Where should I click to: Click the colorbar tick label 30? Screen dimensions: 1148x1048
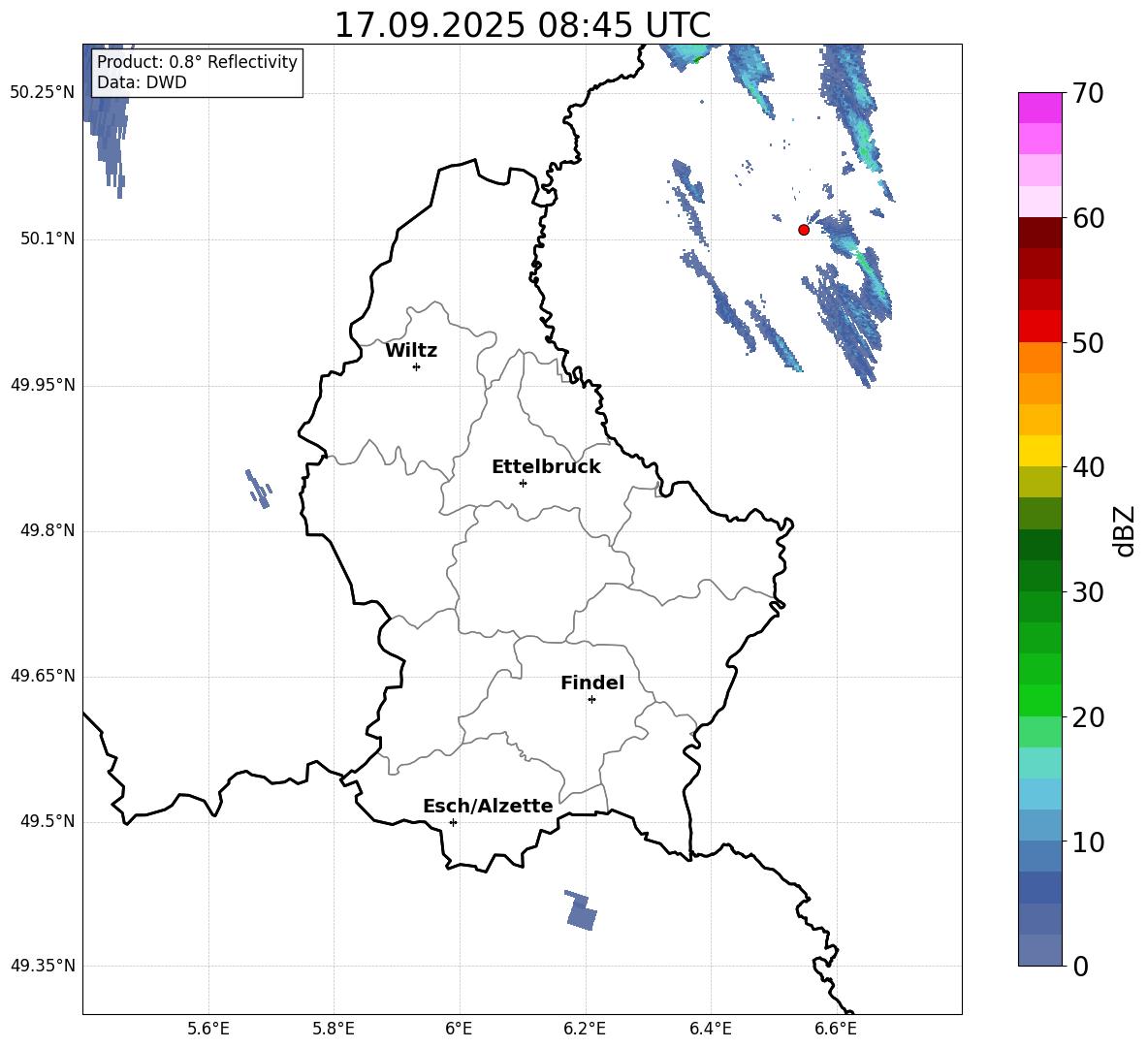1088,592
